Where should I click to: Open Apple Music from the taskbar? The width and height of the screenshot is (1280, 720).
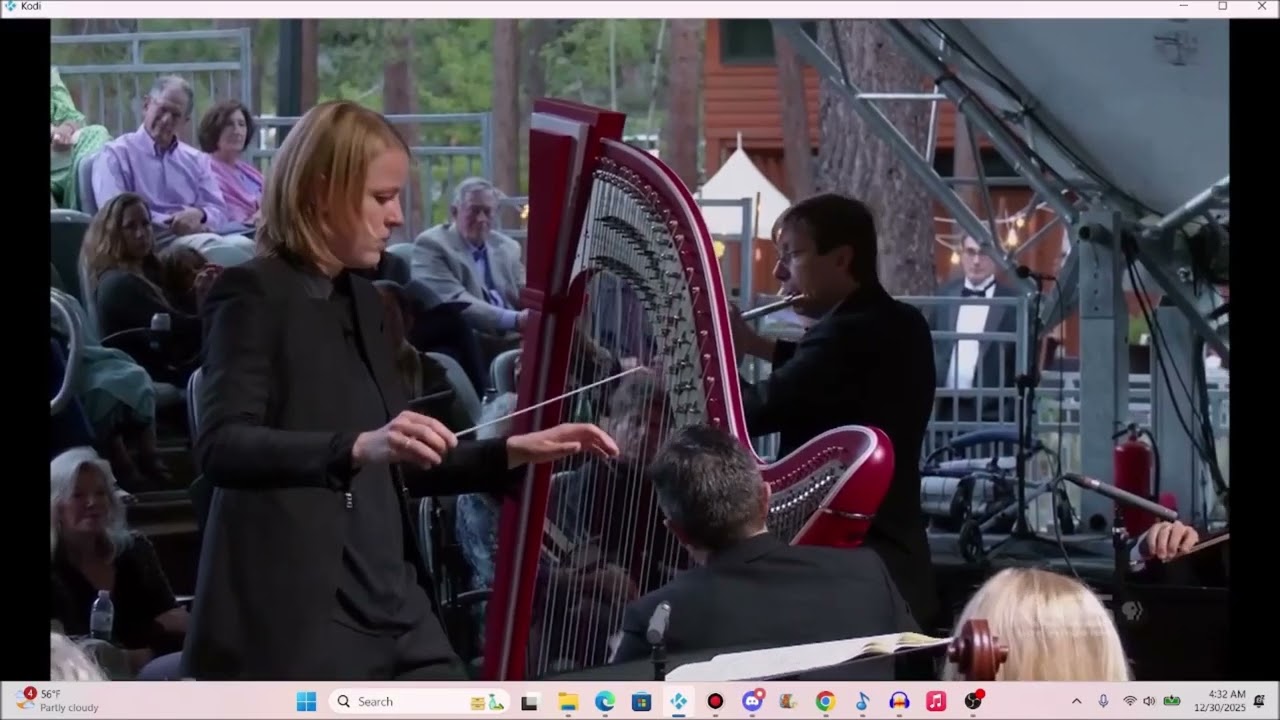point(936,701)
